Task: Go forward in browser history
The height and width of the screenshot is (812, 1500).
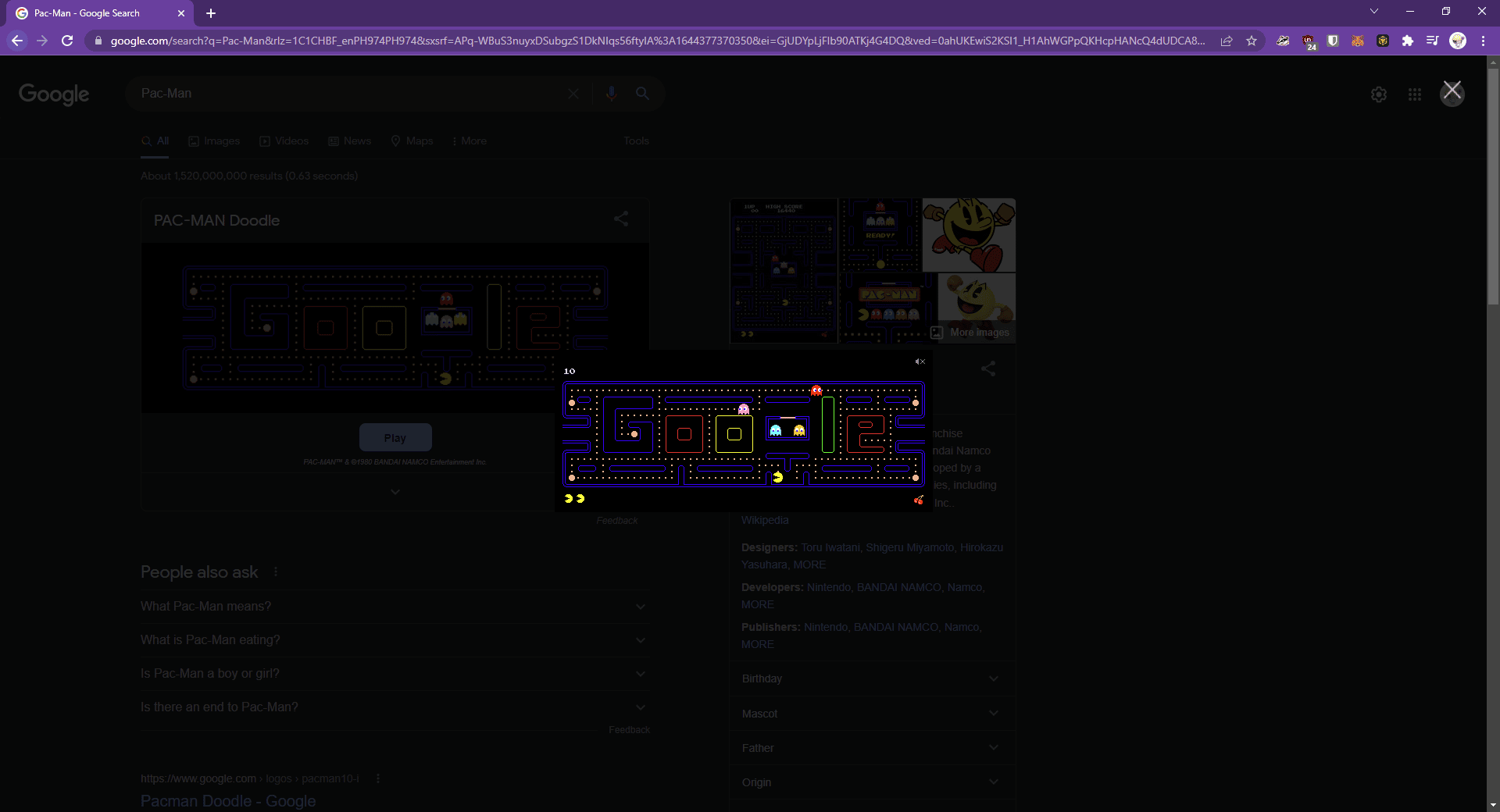Action: coord(42,41)
